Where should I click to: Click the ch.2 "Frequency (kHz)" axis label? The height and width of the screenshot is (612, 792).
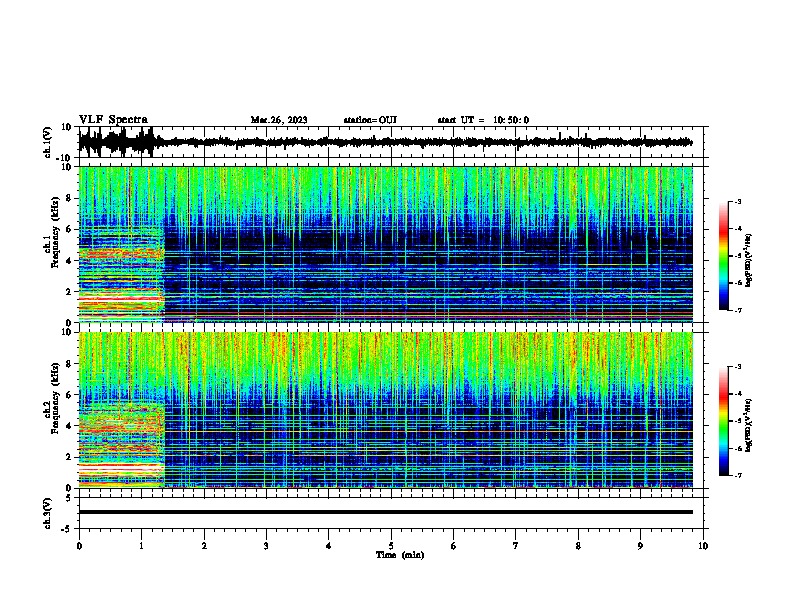coord(55,398)
